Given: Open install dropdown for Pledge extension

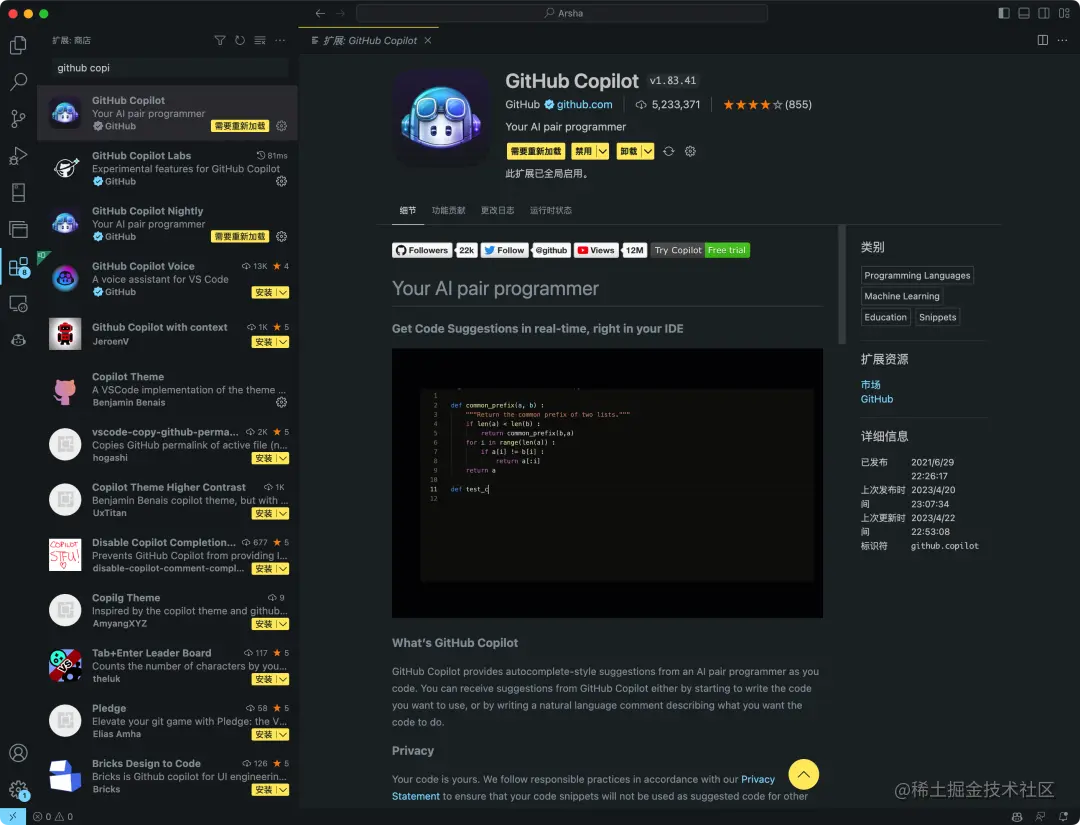Looking at the screenshot, I should coord(283,735).
